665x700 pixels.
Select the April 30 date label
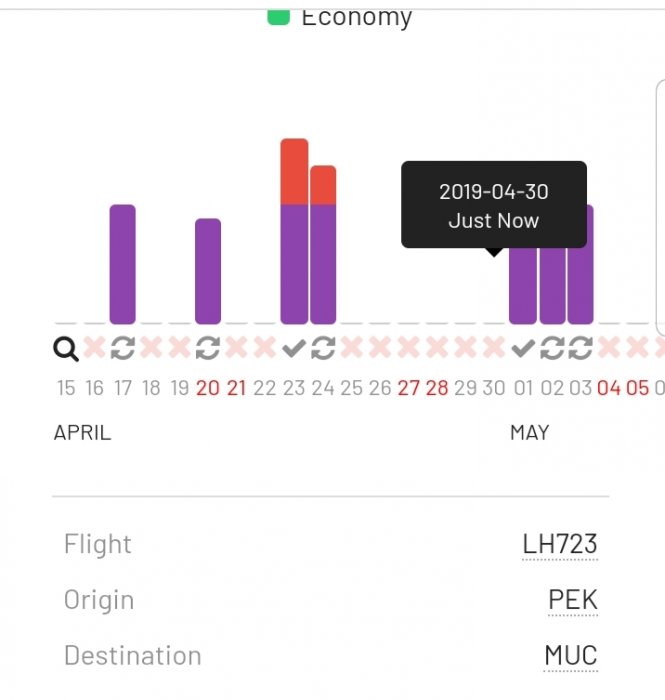point(494,388)
